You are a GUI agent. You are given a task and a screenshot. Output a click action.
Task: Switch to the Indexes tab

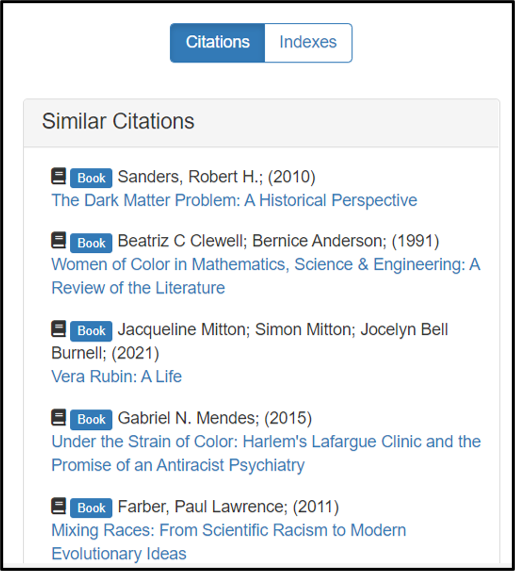tap(308, 43)
